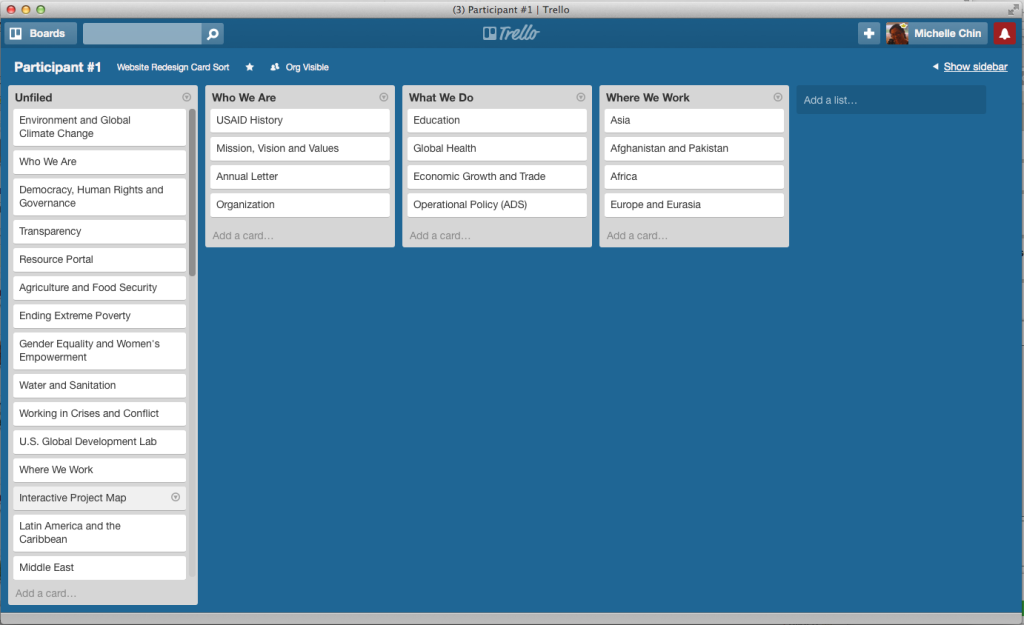
Task: Click the What We Do list title
Action: 441,97
